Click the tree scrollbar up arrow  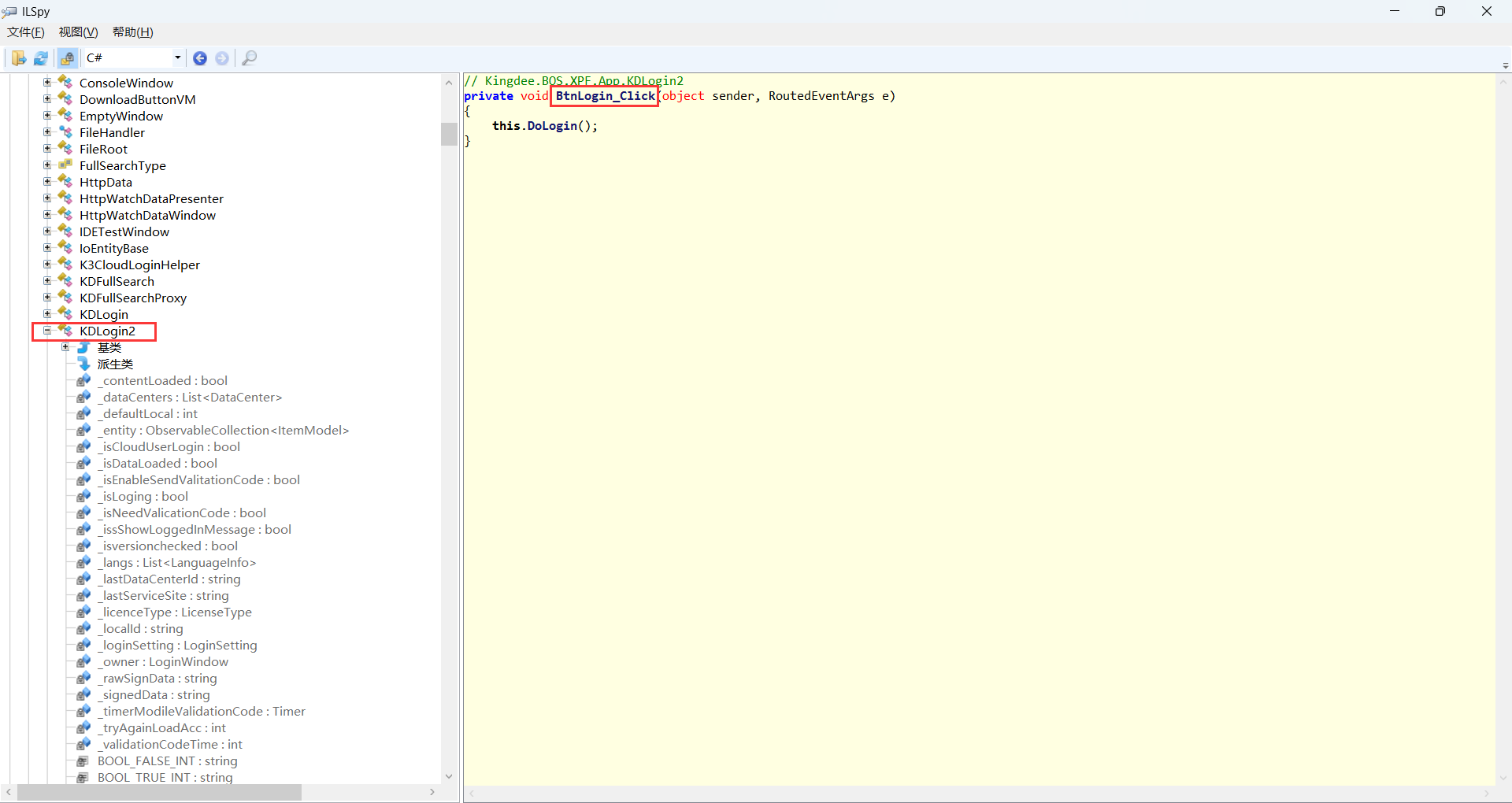(x=449, y=83)
